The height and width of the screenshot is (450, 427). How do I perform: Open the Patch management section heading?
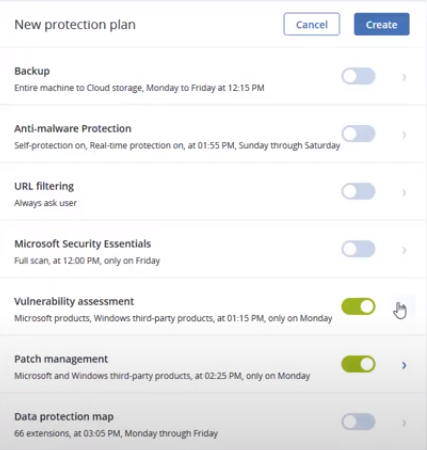61,359
